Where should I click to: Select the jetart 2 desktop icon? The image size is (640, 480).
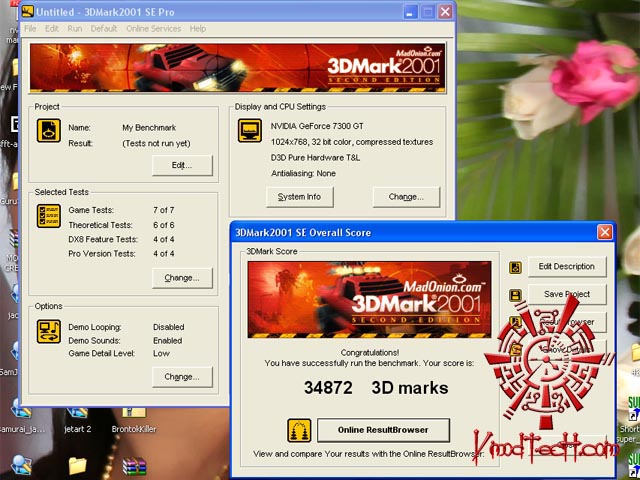click(x=78, y=420)
